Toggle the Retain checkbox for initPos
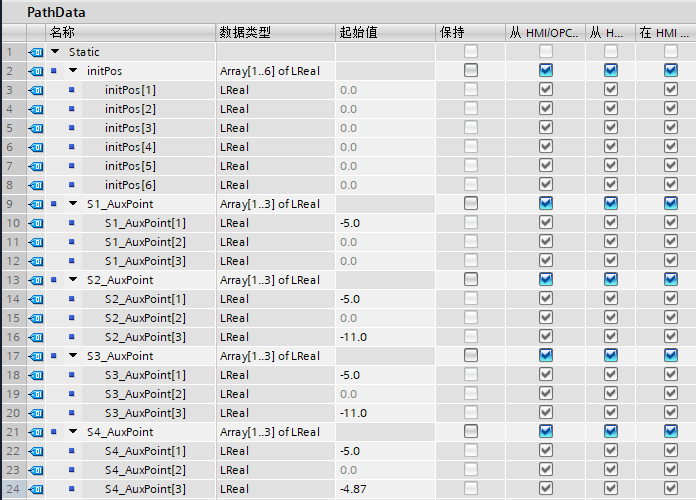696x500 pixels. [x=470, y=71]
